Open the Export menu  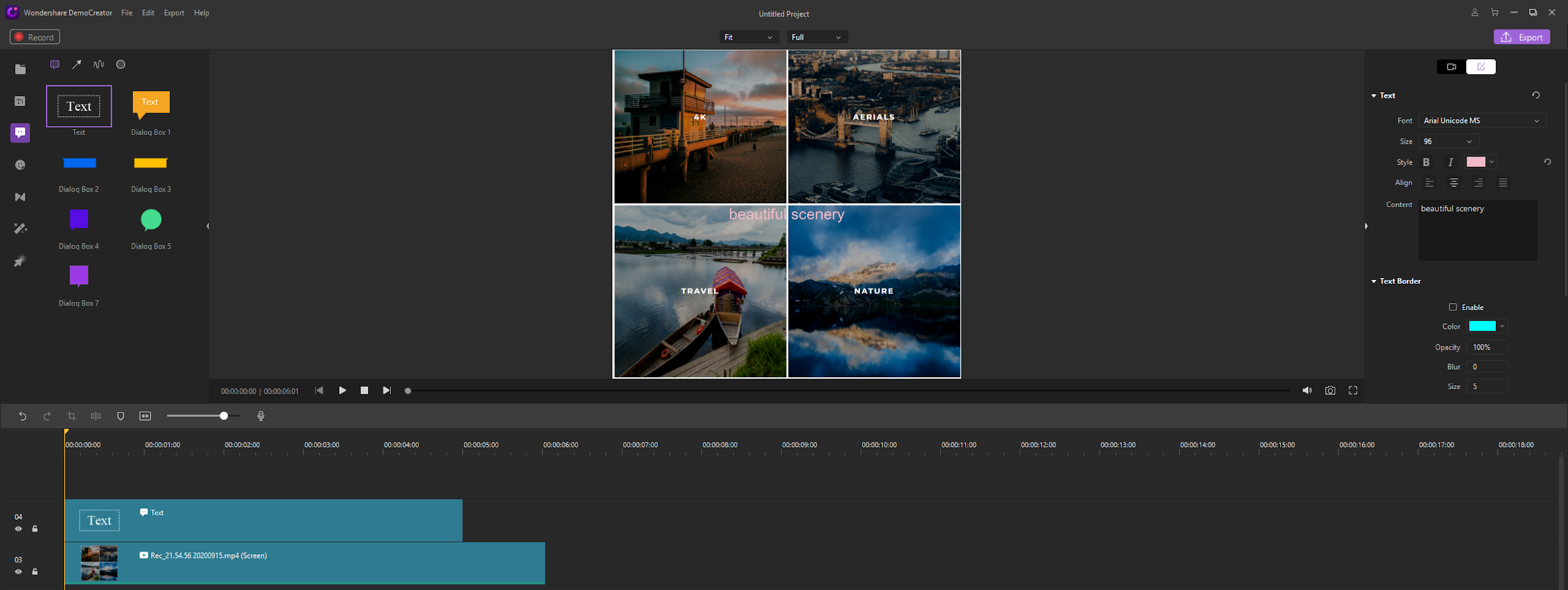click(x=174, y=13)
